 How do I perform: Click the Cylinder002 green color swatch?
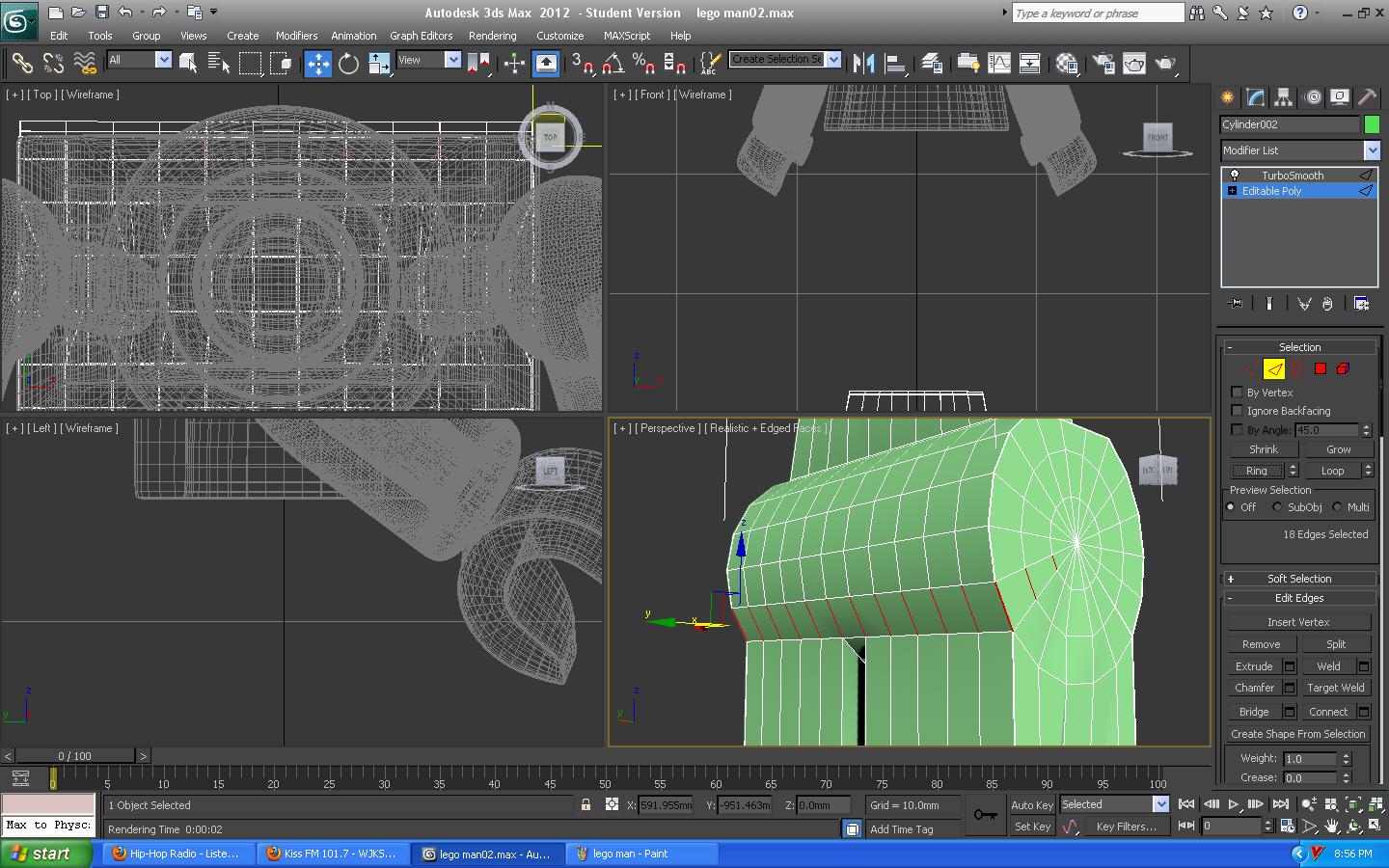pyautogui.click(x=1372, y=124)
